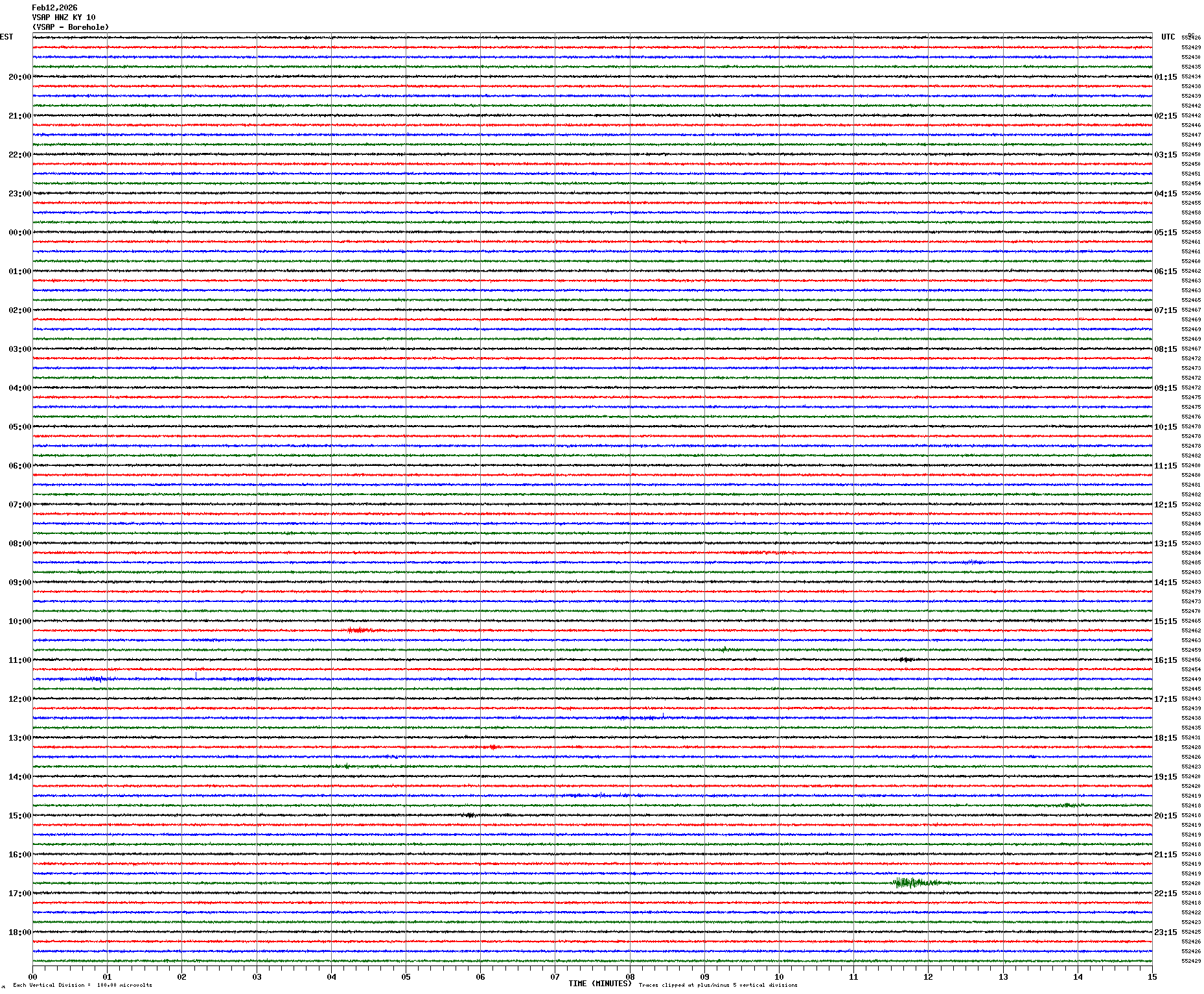Screen dimensions: 1204x994
Task: Click the 03 minute tick label on axis
Action: tap(257, 977)
